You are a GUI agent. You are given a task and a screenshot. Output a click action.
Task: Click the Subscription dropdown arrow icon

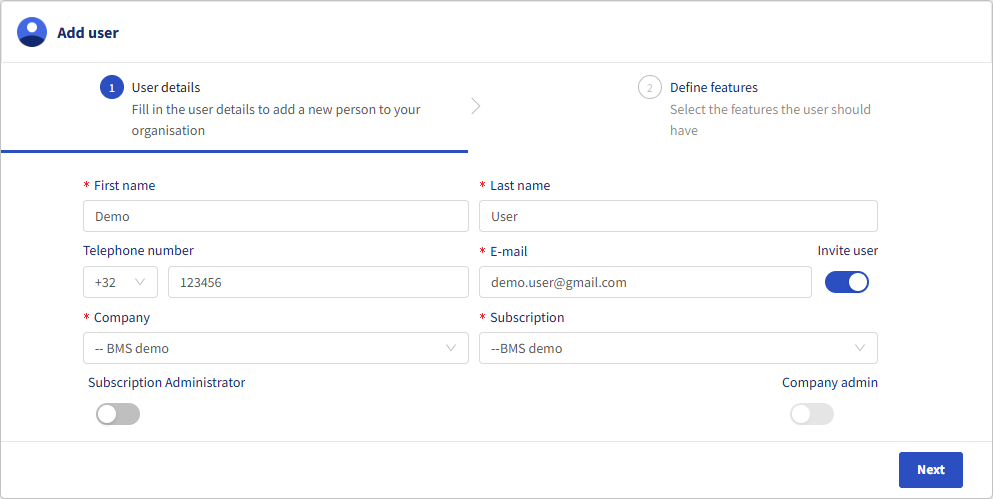click(860, 348)
